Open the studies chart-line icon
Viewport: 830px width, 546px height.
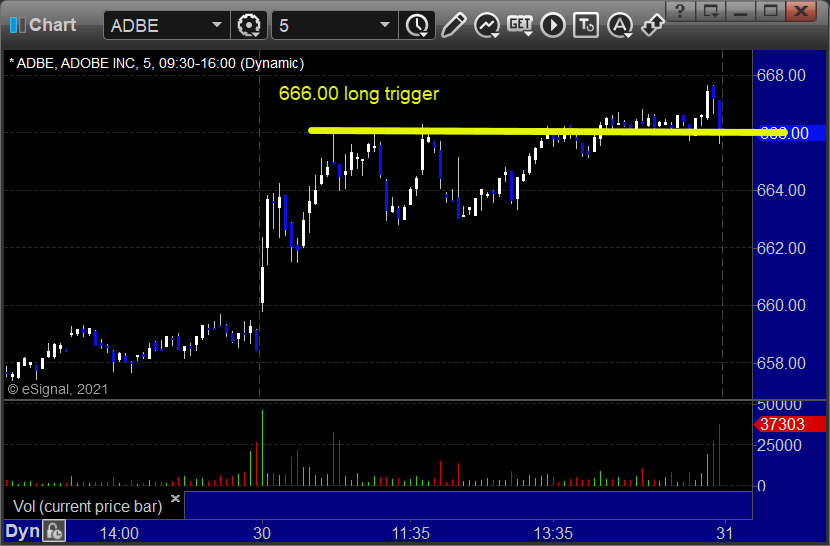click(x=486, y=25)
